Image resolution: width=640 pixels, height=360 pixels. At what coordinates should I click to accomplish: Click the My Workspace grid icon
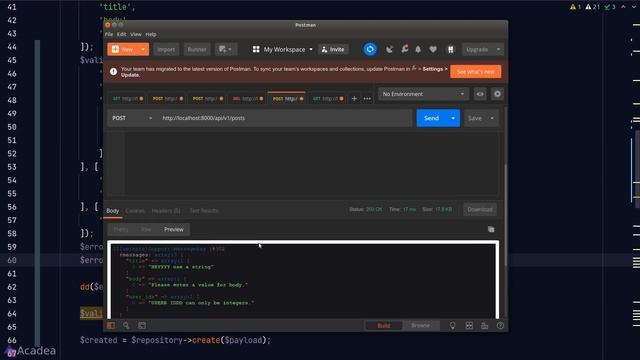(256, 49)
